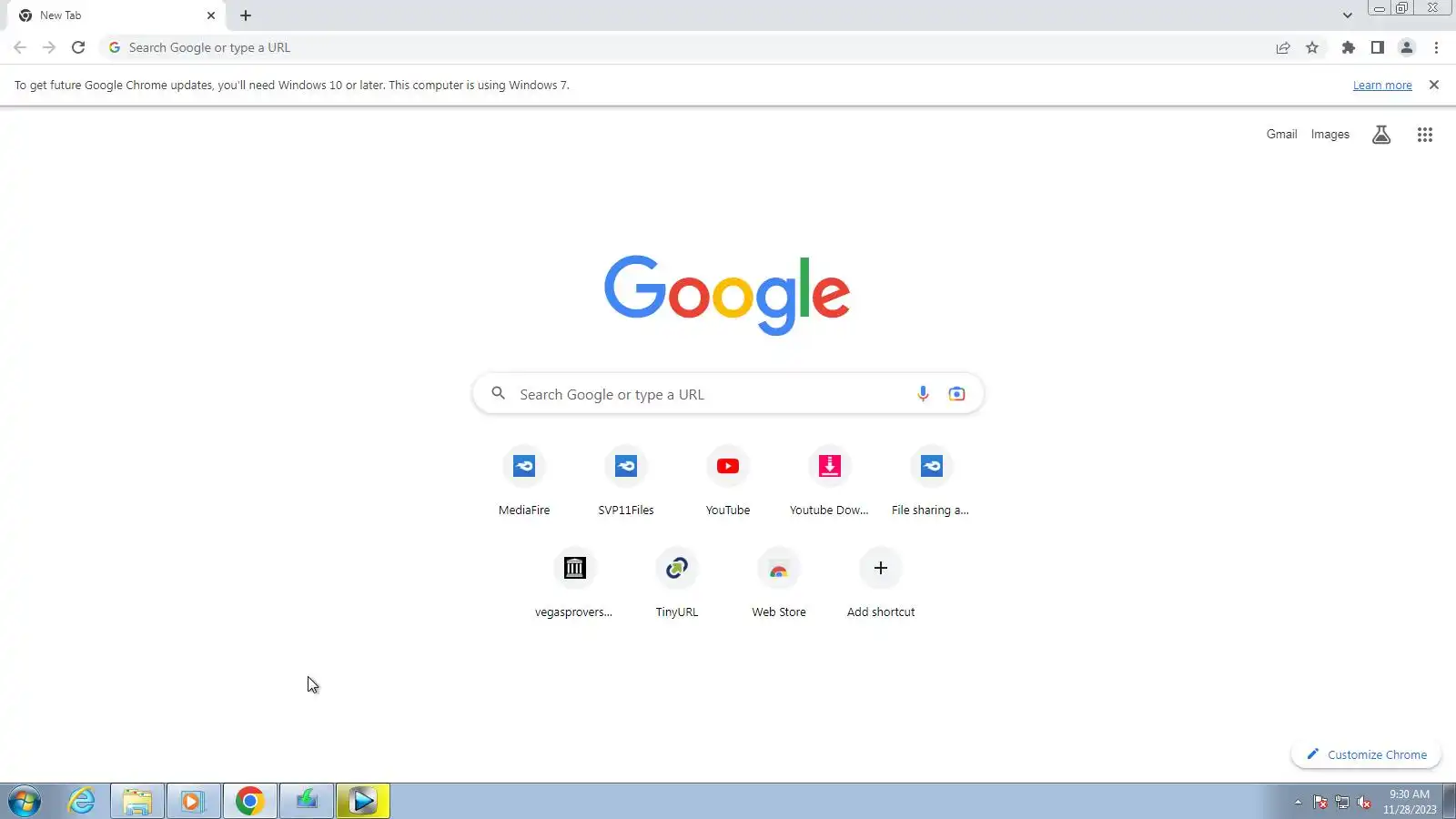Open the Chrome profile avatar
This screenshot has width=1456, height=819.
click(x=1407, y=47)
